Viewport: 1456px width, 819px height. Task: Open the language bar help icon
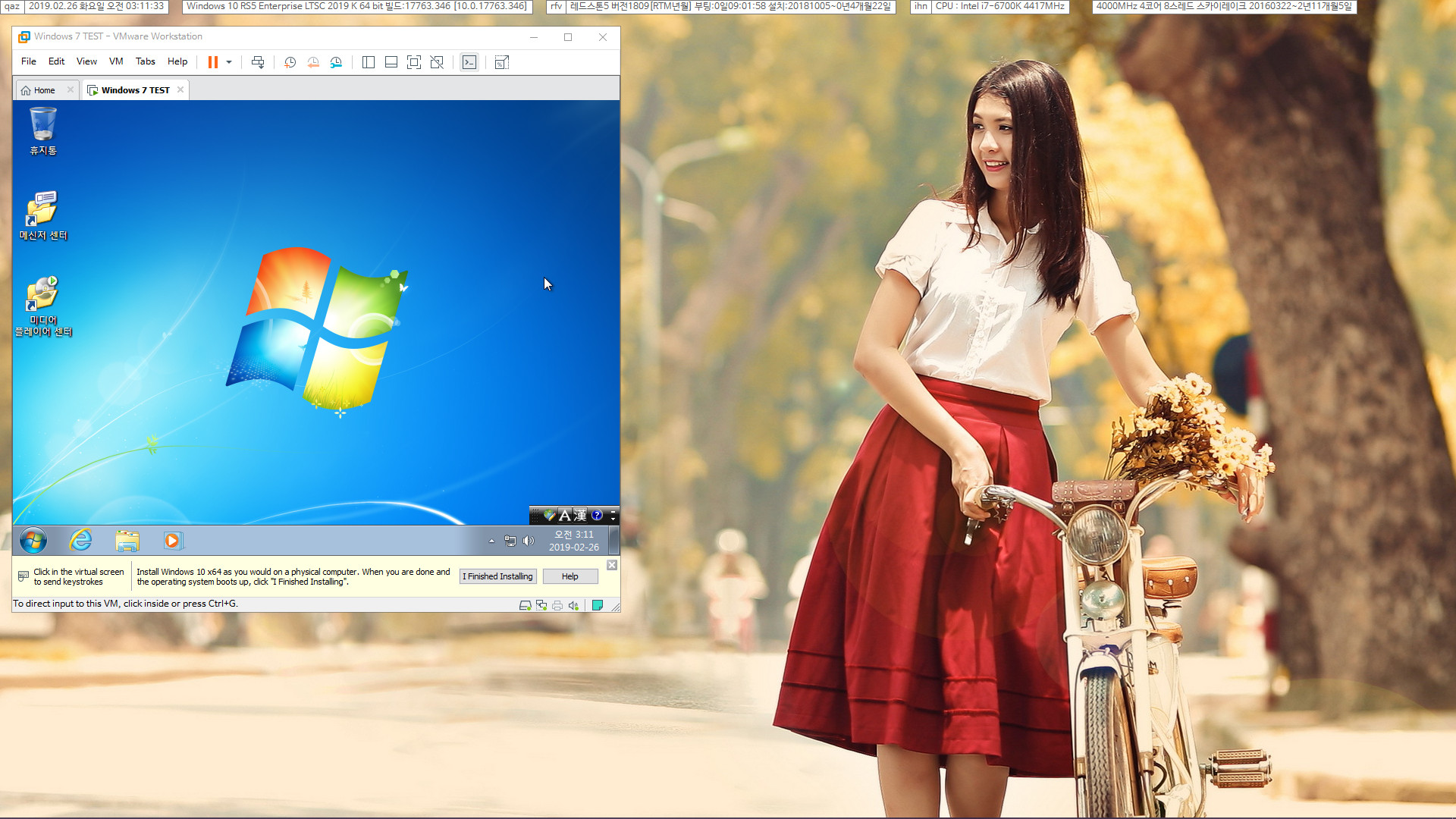[597, 516]
